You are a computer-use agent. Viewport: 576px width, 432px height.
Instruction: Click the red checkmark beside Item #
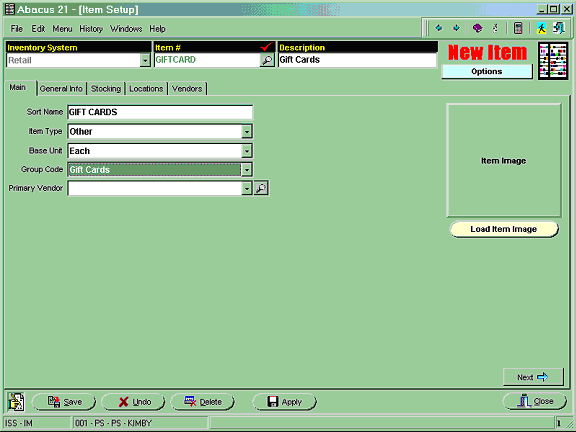(266, 47)
